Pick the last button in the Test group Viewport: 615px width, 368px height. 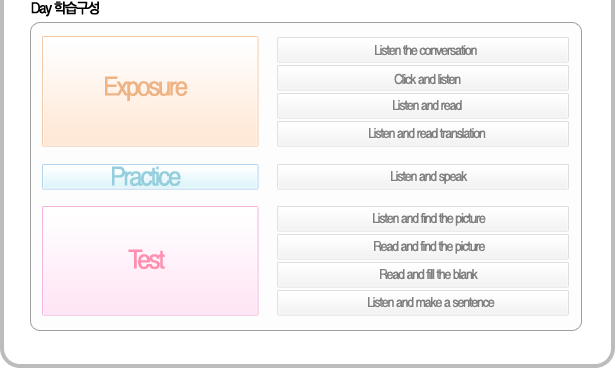pos(423,303)
